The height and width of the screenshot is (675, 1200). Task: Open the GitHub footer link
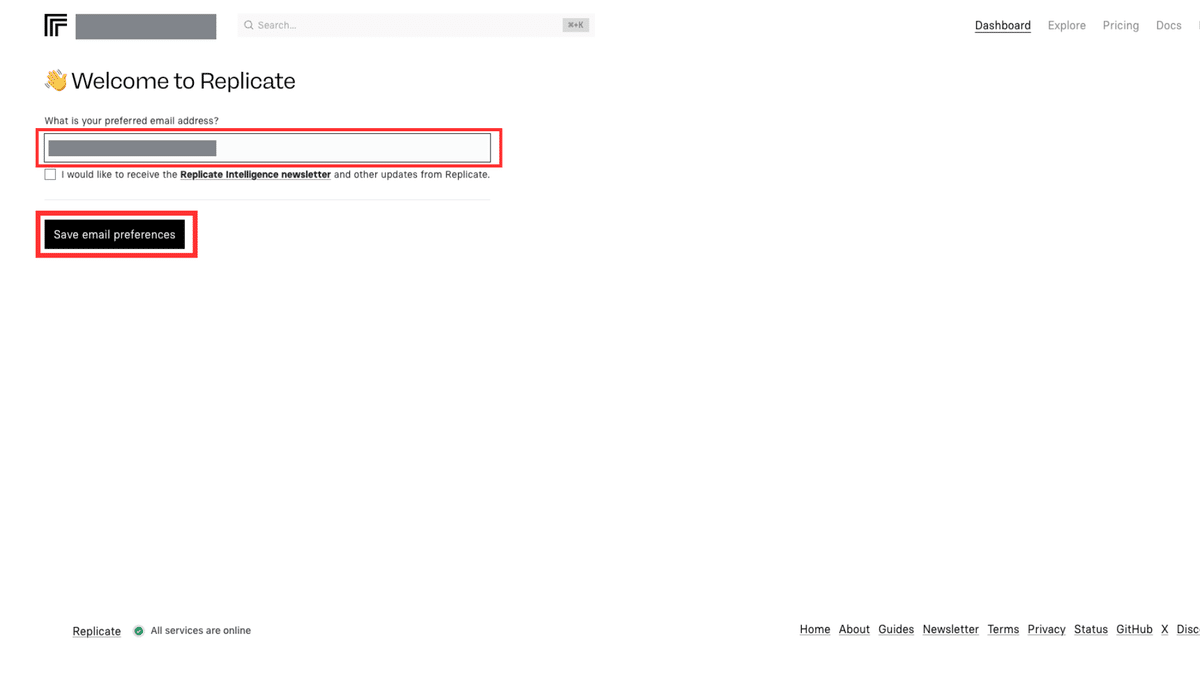(1134, 629)
